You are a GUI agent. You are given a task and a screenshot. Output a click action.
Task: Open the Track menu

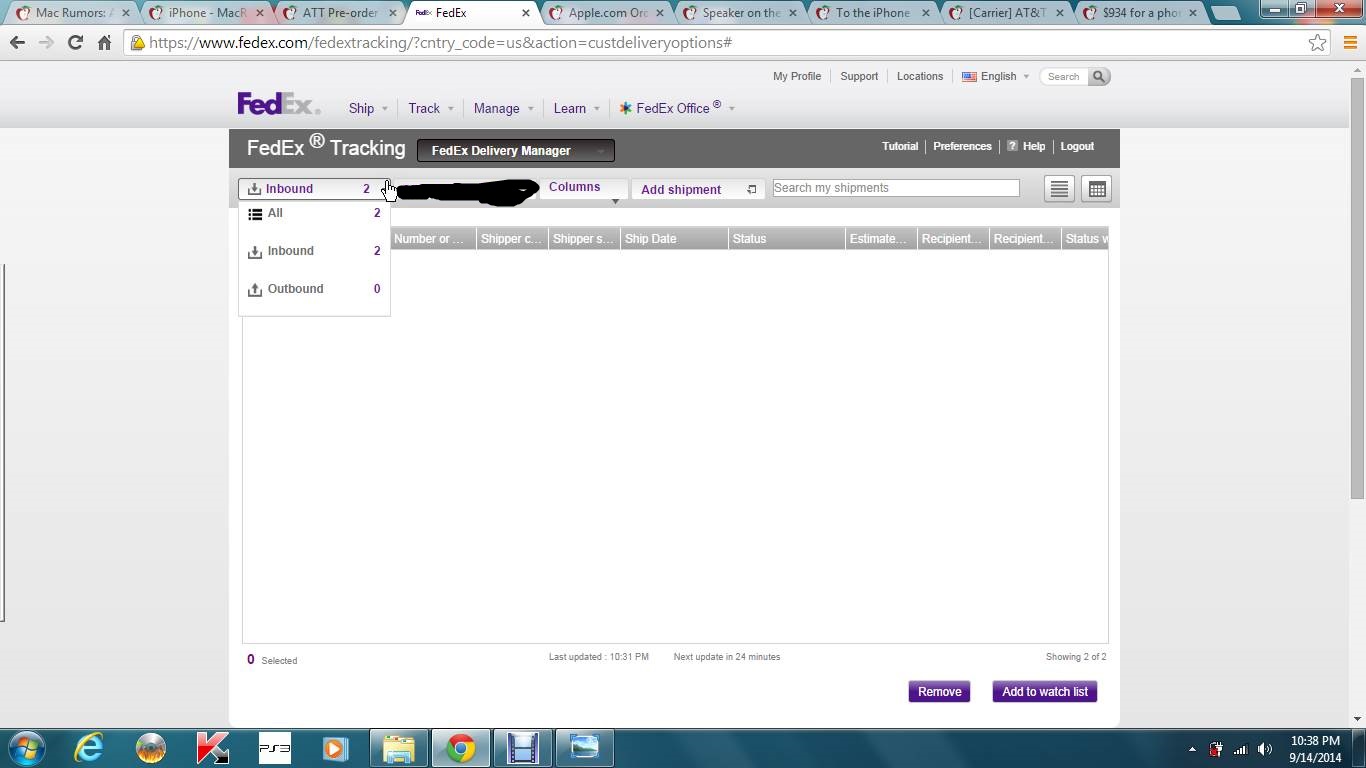tap(430, 108)
